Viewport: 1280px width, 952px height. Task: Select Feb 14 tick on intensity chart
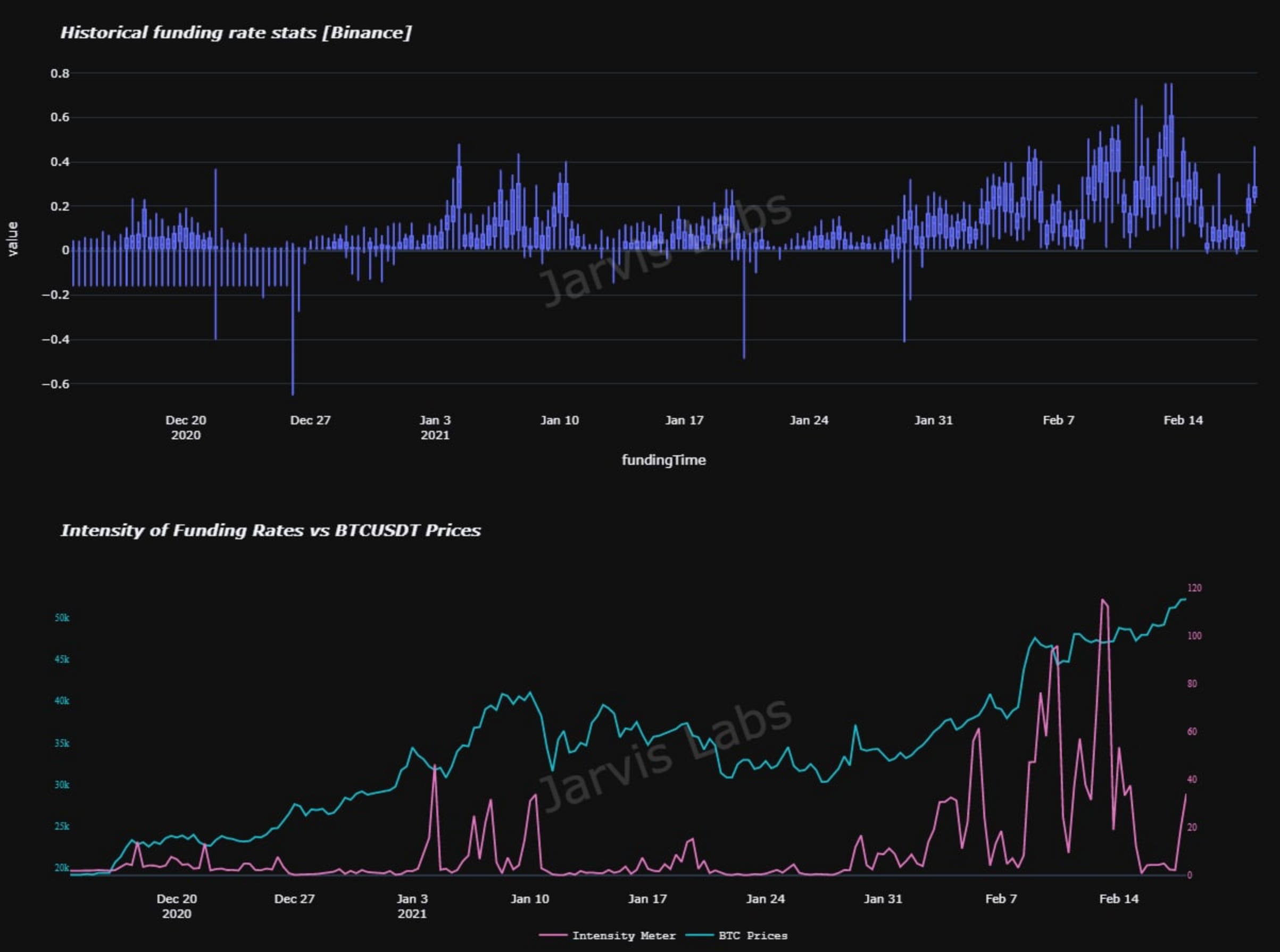[1119, 898]
